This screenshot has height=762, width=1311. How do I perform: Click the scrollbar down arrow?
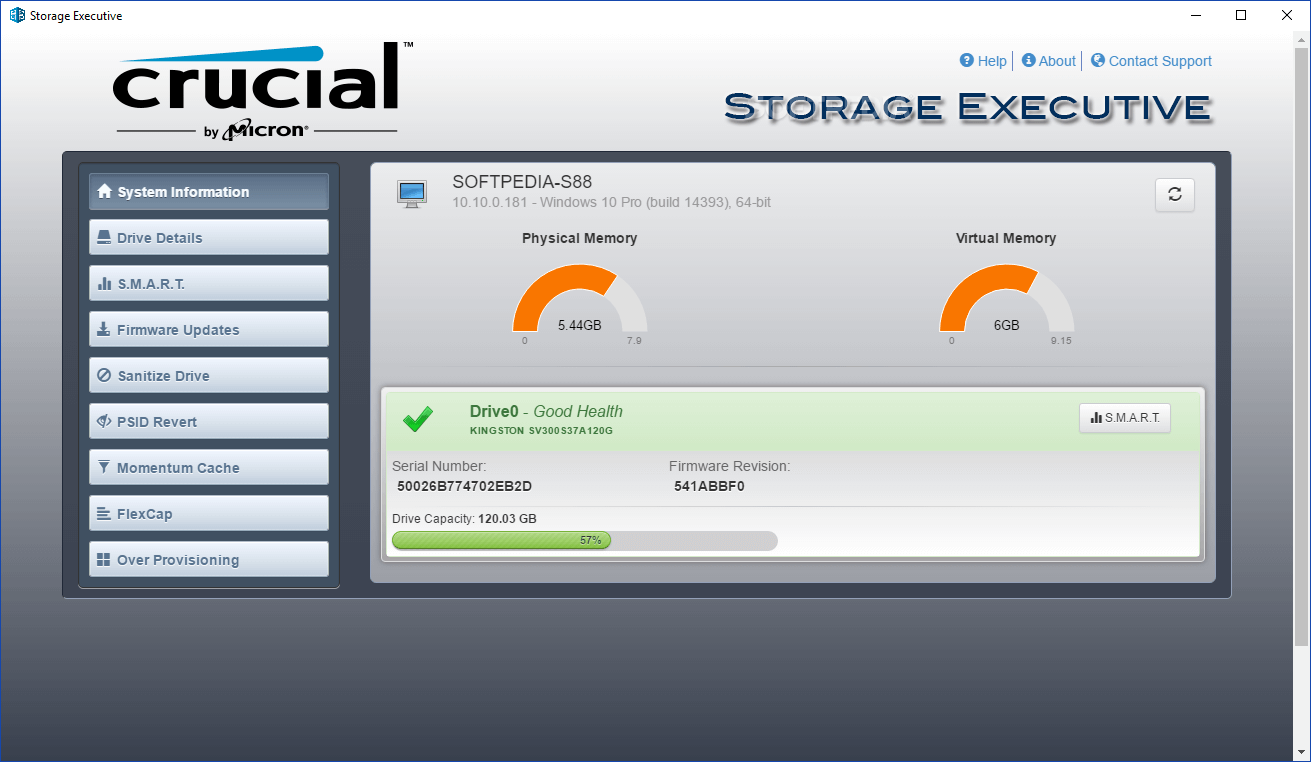click(x=1301, y=752)
